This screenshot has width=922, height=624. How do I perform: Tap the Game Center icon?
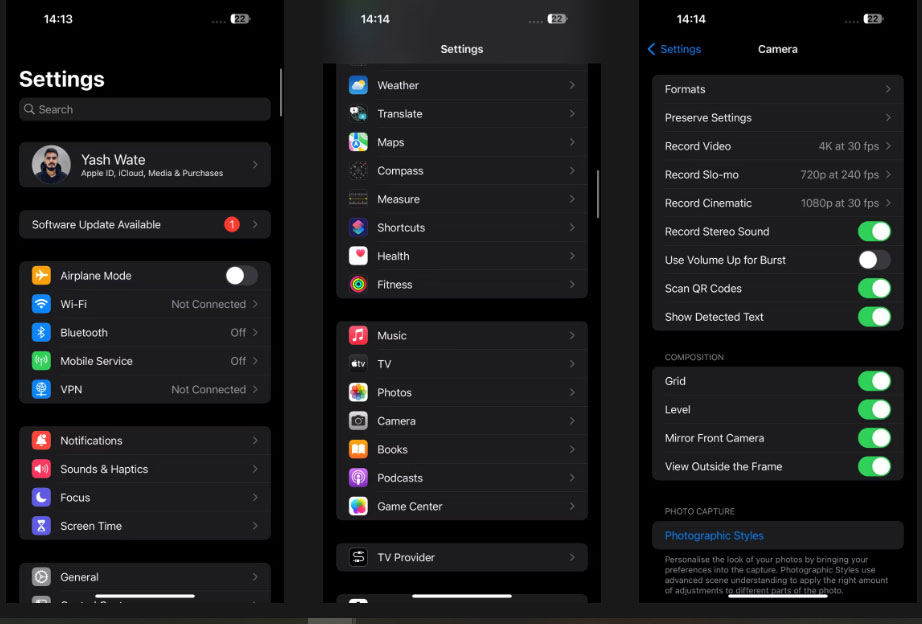click(358, 506)
